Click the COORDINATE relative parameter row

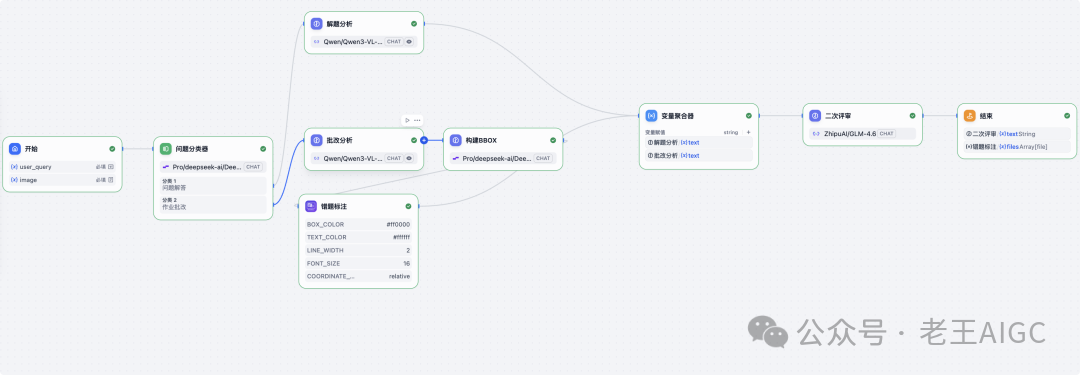coord(358,276)
